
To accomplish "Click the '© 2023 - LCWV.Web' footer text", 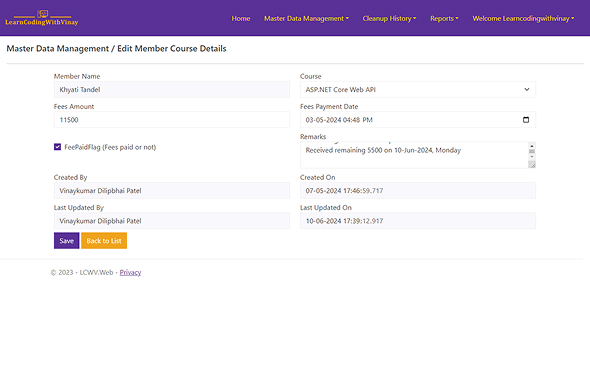I will [82, 272].
